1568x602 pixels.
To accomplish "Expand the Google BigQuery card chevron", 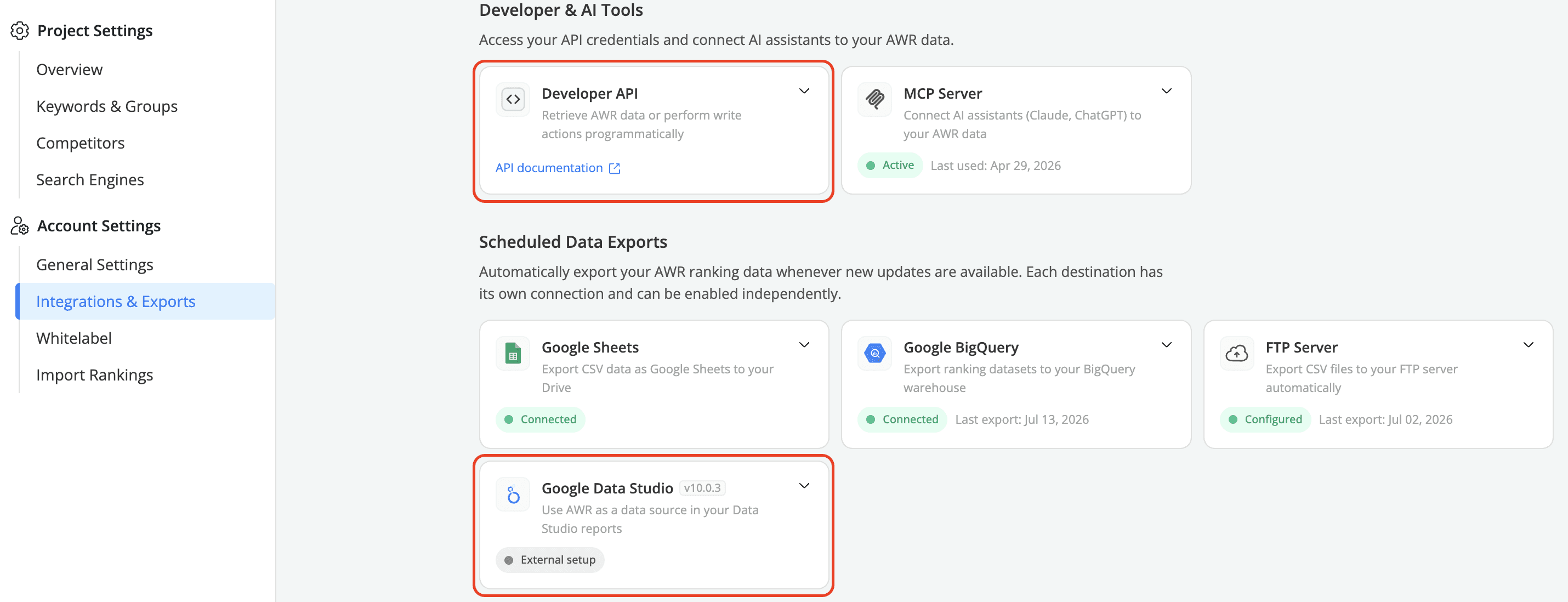I will pyautogui.click(x=1166, y=345).
